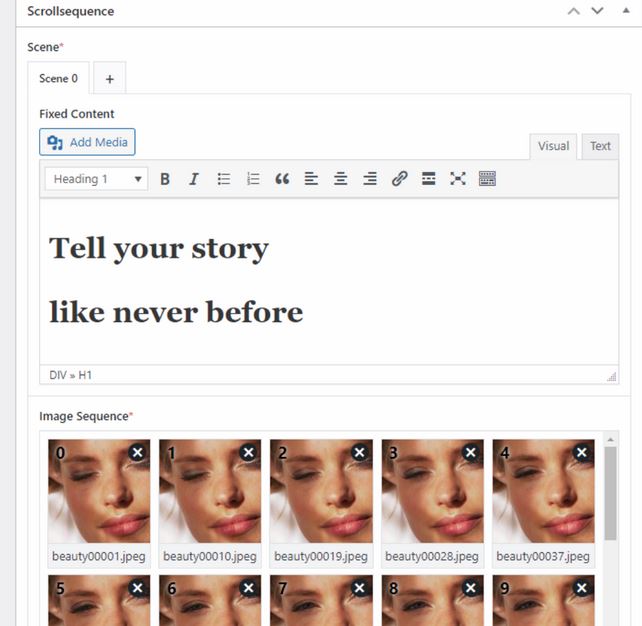Select thumbnail beauty00037.jpeg
This screenshot has height=626, width=642.
point(543,491)
